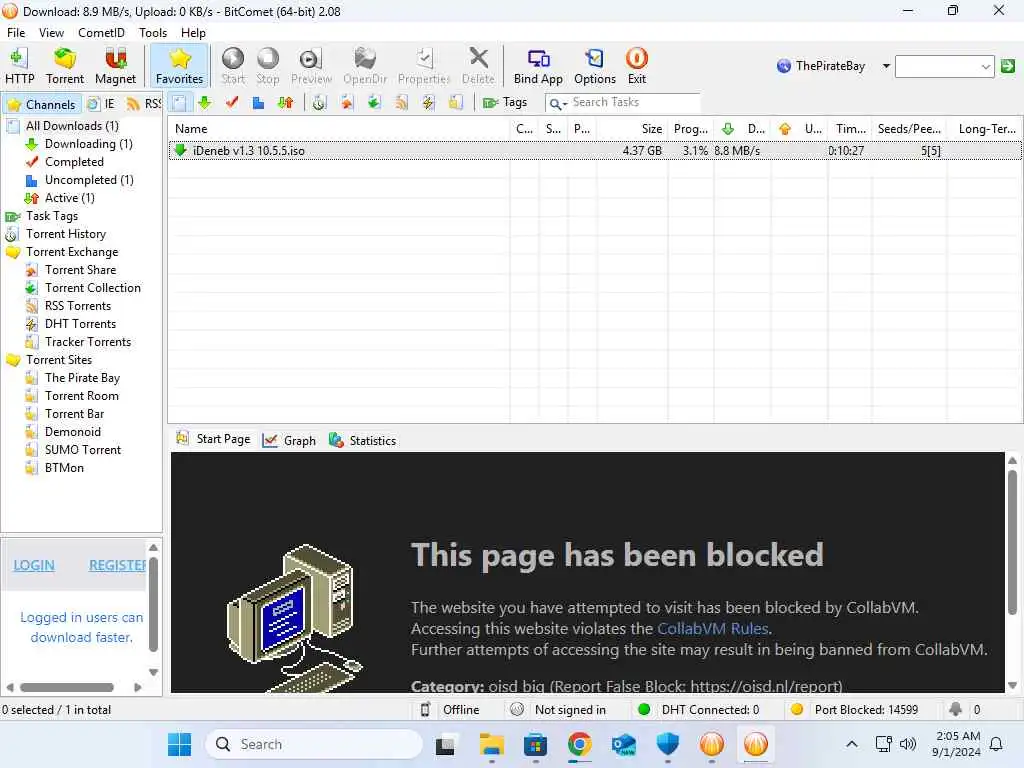Select the iDeneb v1.3 10.5.5.iso task
Viewport: 1024px width, 768px height.
pos(595,151)
